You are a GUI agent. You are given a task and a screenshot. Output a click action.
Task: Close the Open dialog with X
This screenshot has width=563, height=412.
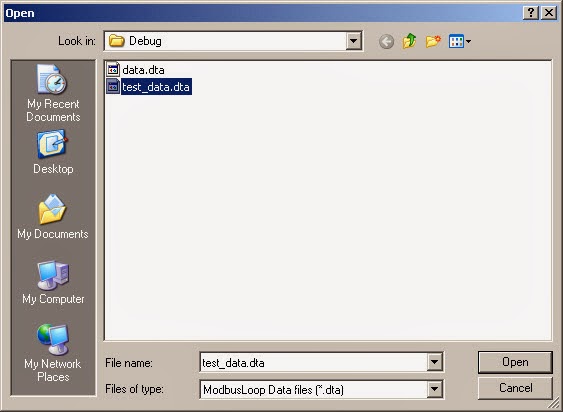(x=549, y=13)
